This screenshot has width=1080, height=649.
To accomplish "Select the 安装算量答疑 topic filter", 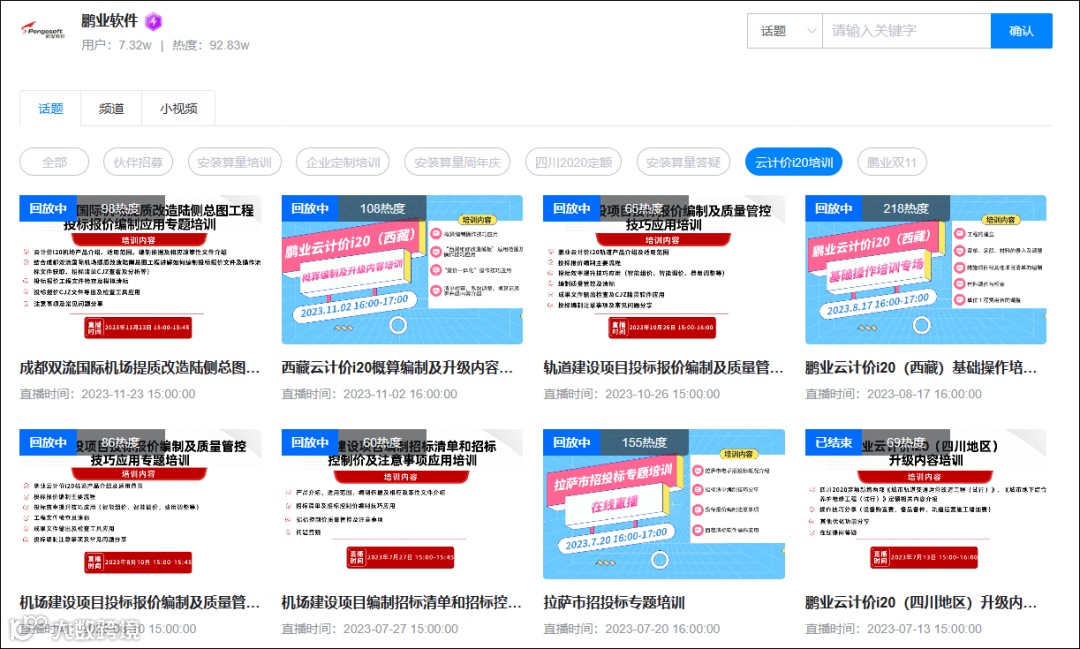I will 683,163.
